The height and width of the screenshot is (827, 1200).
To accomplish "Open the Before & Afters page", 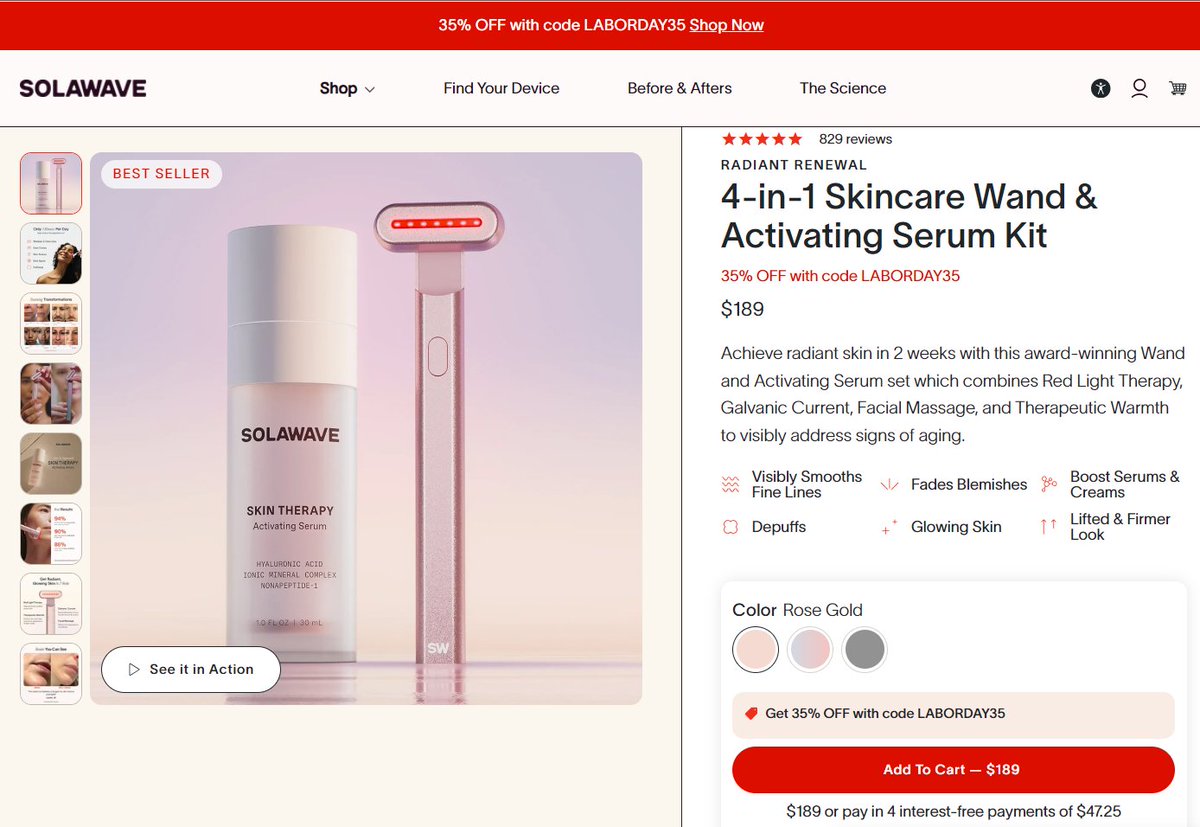I will pyautogui.click(x=680, y=88).
